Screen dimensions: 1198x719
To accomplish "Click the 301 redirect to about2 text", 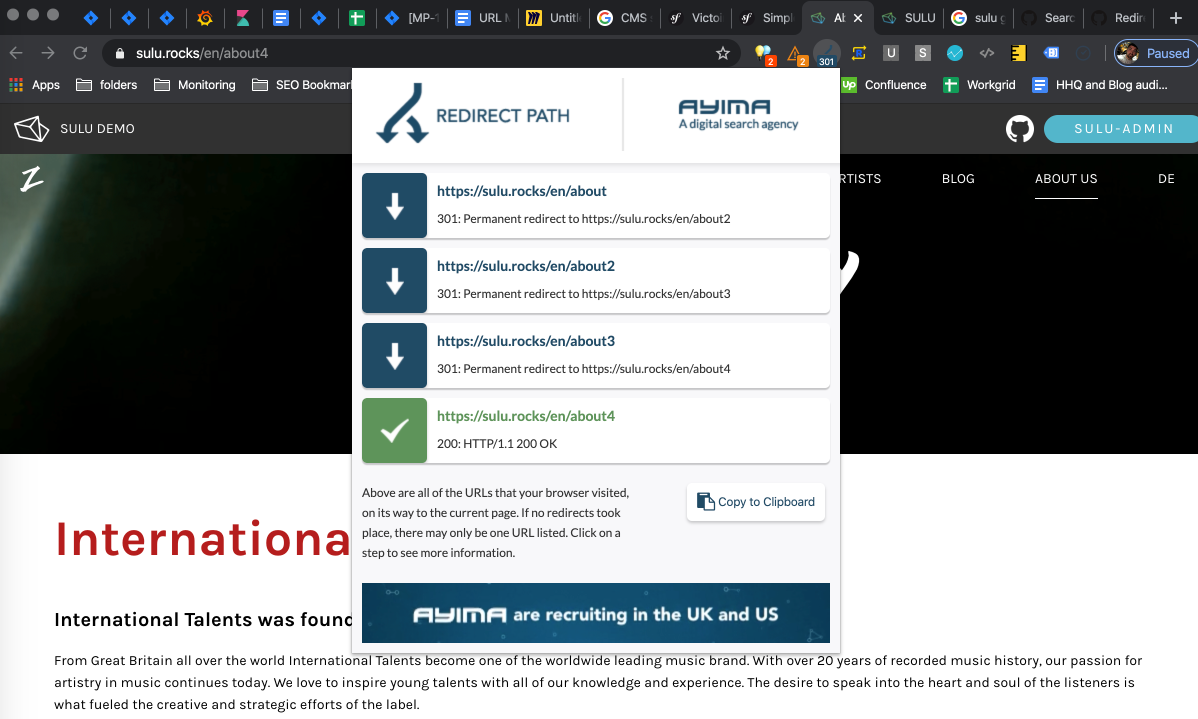I will coord(584,219).
